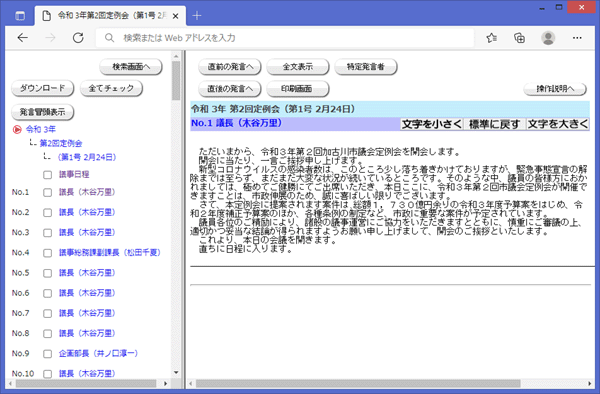Open the favorites star icon
Screen dimensions: 600x394
[x=492, y=37]
